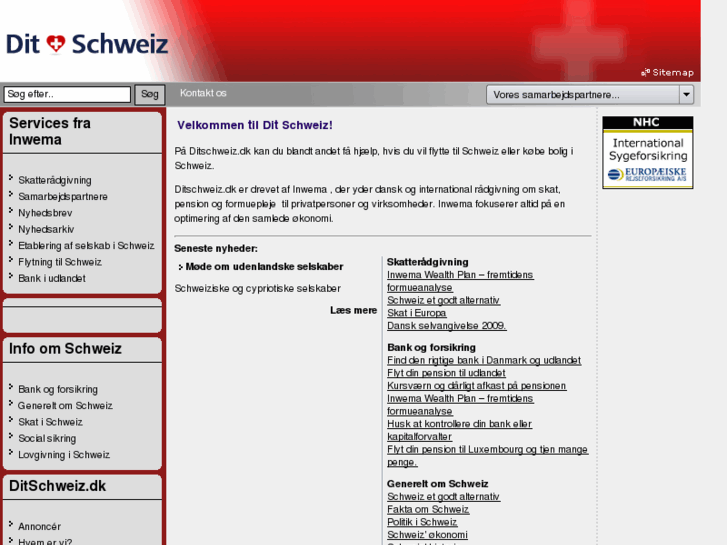Screen dimensions: 727x545
Task: Click Schweiziske og cypriotiske selskaber text
Action: [257, 289]
